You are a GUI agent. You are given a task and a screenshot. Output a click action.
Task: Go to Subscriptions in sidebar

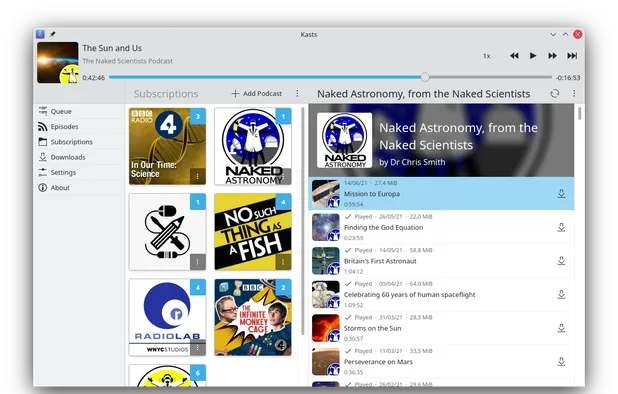tap(79, 142)
